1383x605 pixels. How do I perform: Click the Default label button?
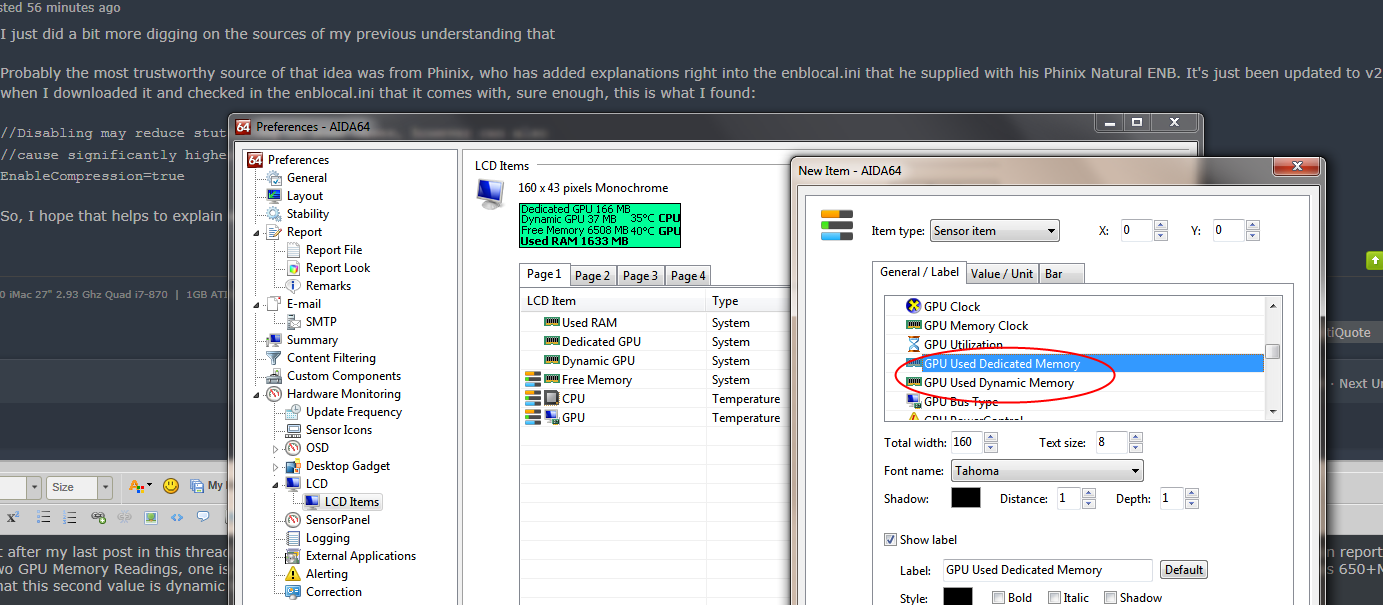coord(1184,570)
